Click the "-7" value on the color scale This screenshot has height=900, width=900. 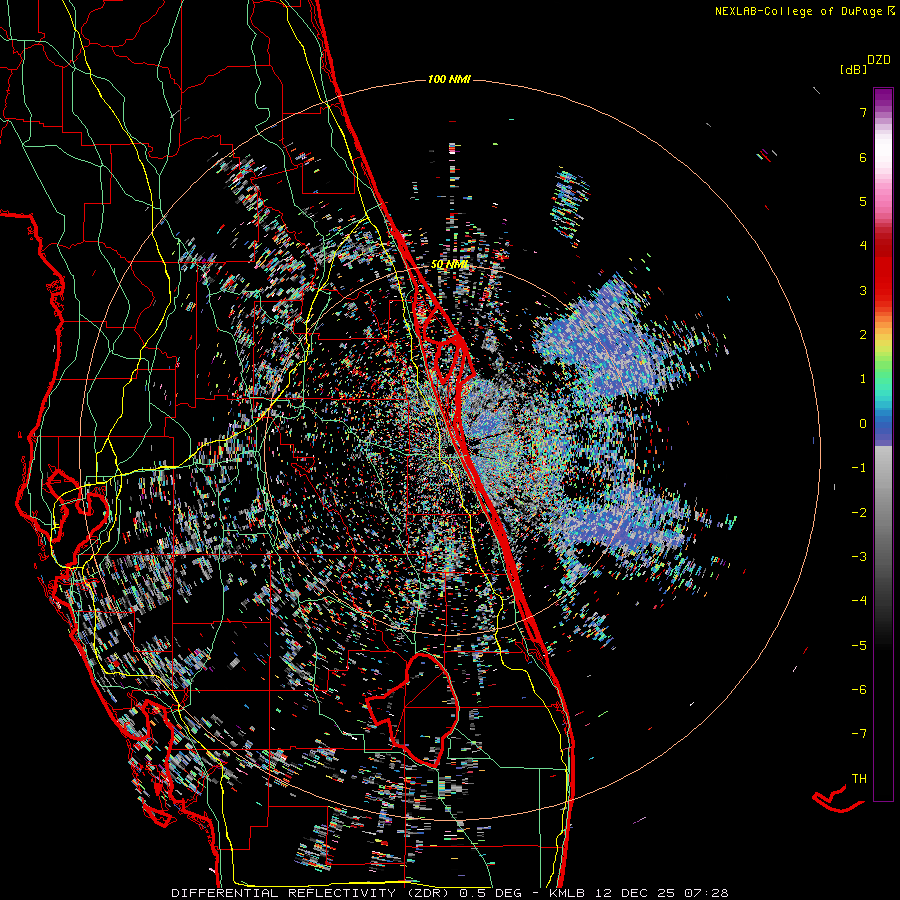[x=859, y=734]
